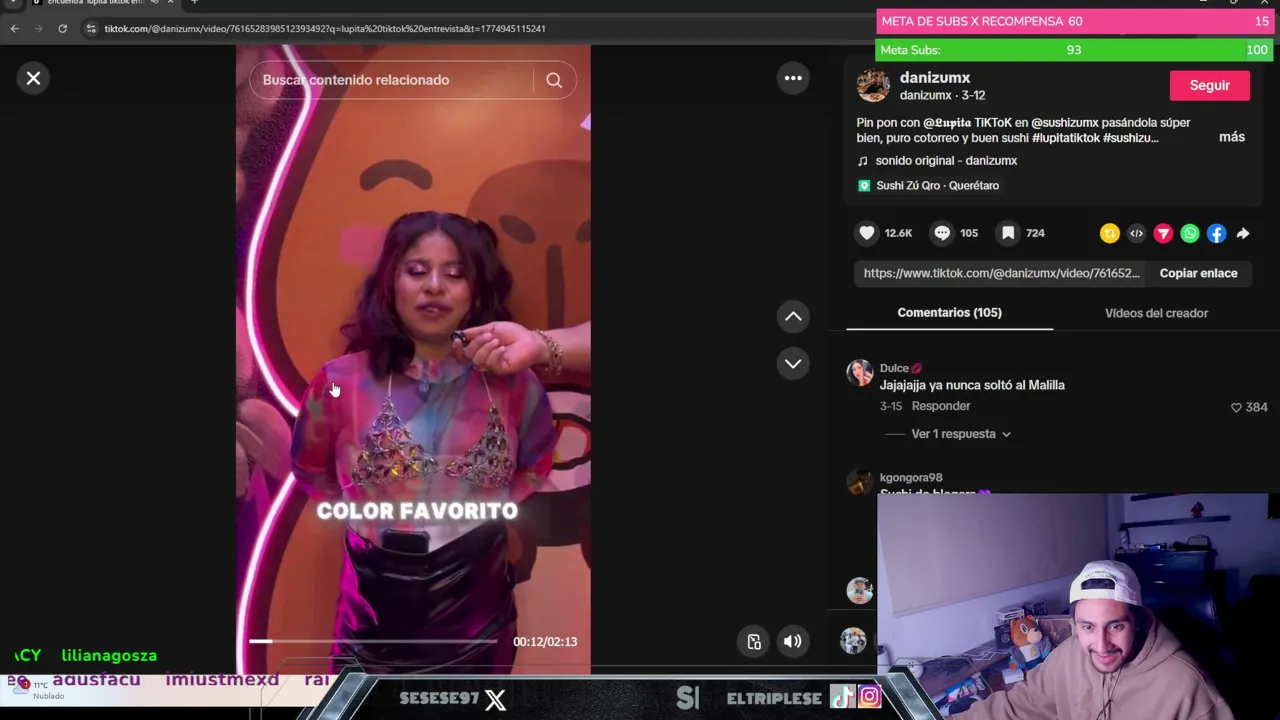Click the weather widget in taskbar
The image size is (1280, 720).
point(38,690)
